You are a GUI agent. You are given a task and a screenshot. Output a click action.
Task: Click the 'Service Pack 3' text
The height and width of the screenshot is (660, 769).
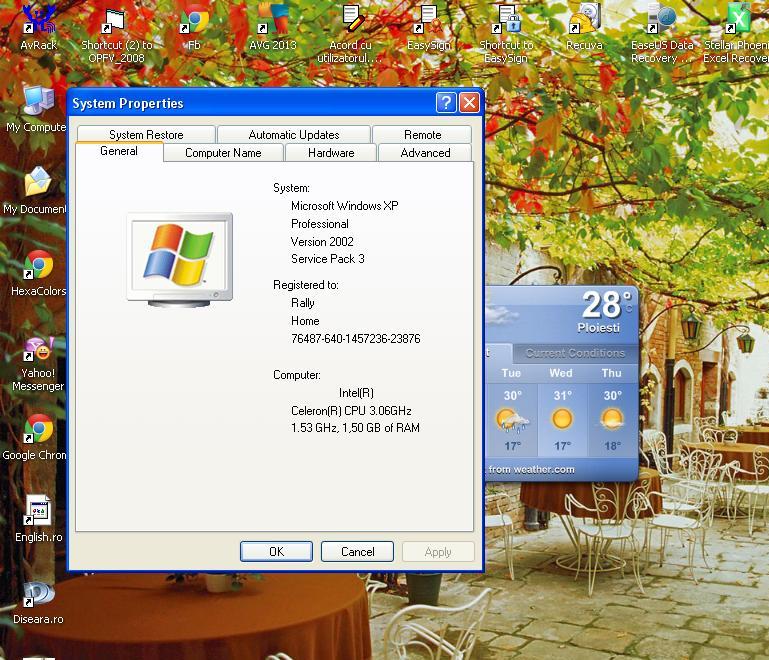(x=328, y=259)
